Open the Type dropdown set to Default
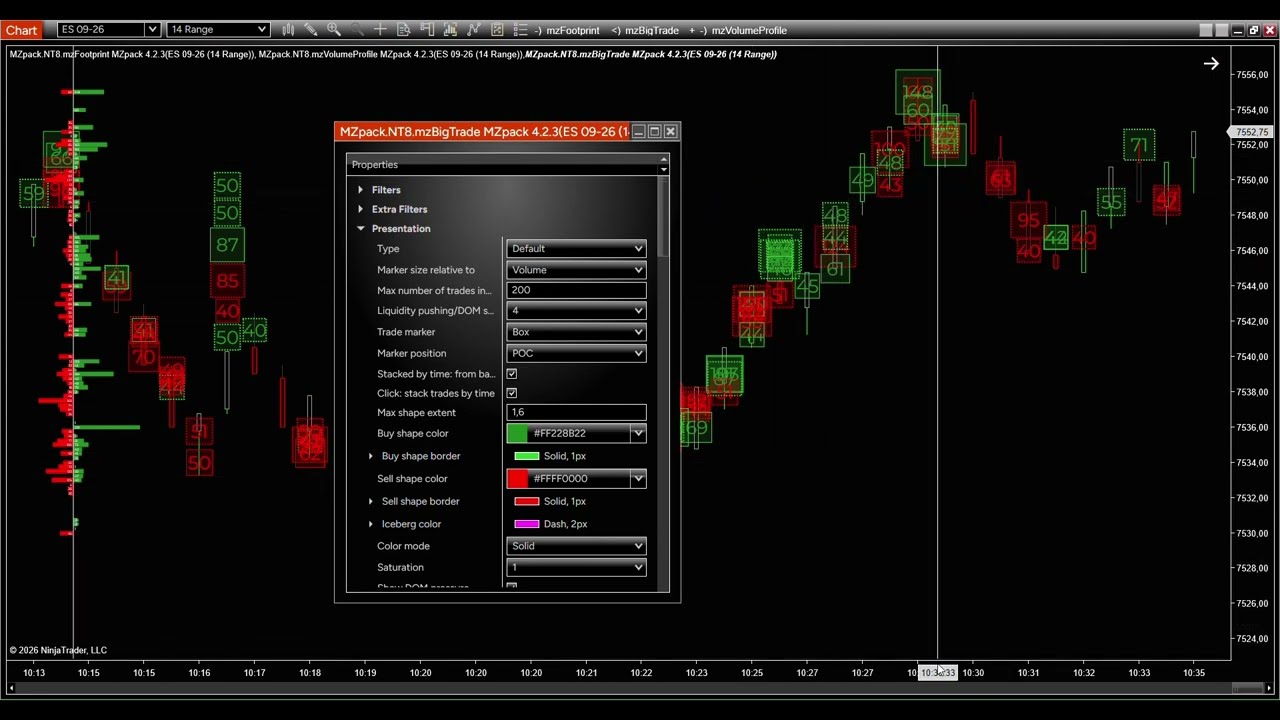The width and height of the screenshot is (1280, 720). [x=577, y=249]
